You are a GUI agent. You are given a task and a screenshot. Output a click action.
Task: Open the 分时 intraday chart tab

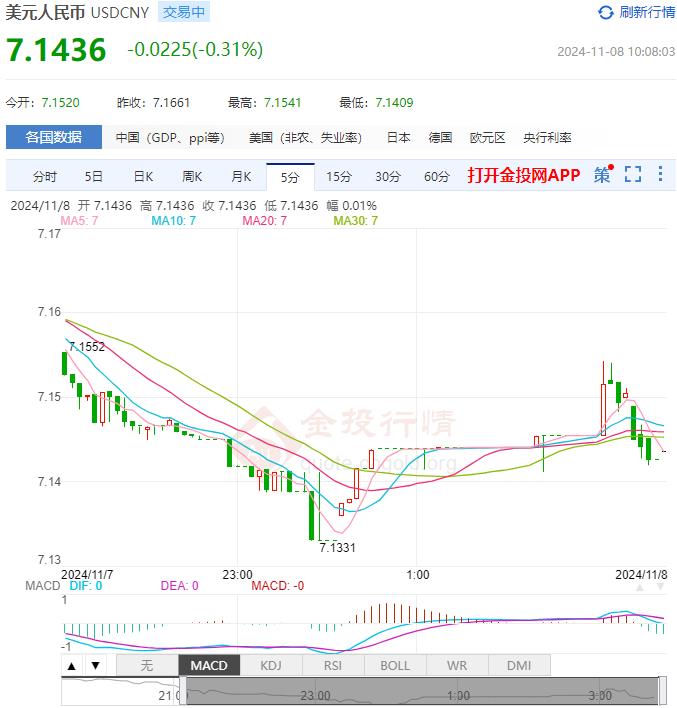[45, 177]
